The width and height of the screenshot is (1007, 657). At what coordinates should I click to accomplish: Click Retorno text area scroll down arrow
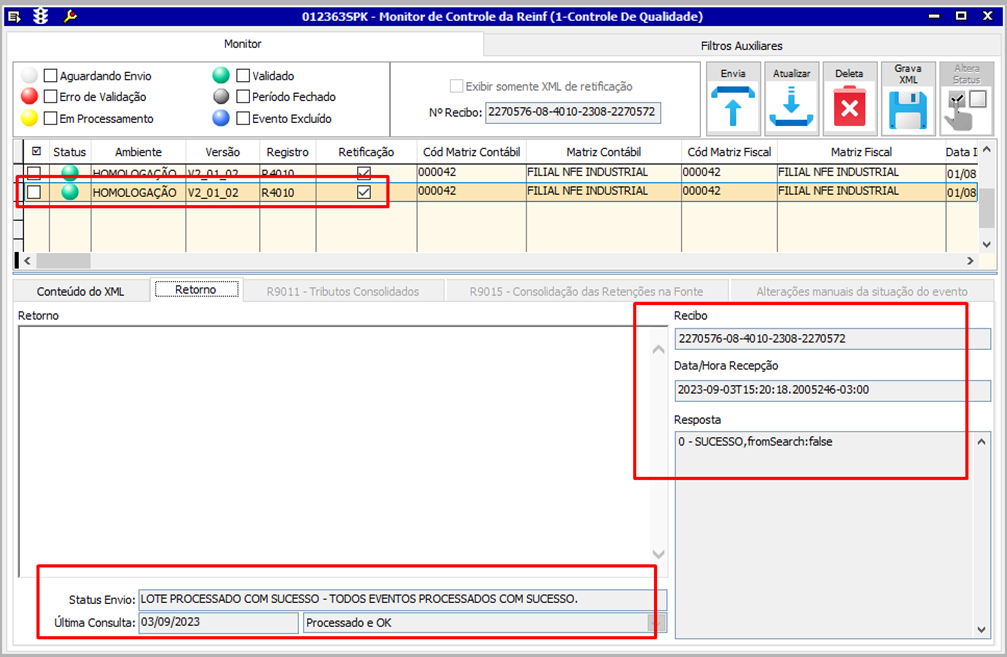[x=658, y=554]
